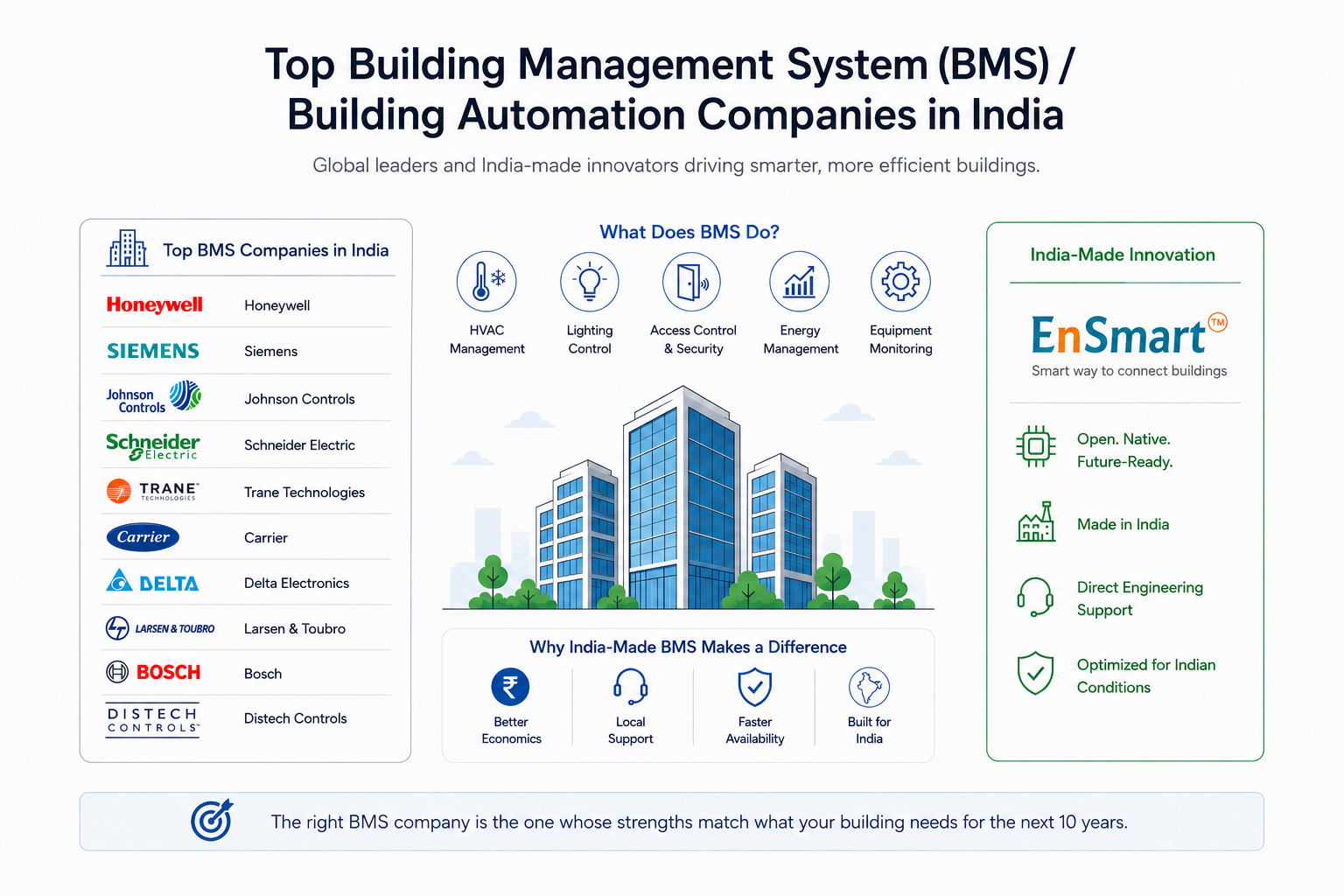Click the bottom banner sentence about the right BMS company
1344x896 pixels.
pos(699,822)
